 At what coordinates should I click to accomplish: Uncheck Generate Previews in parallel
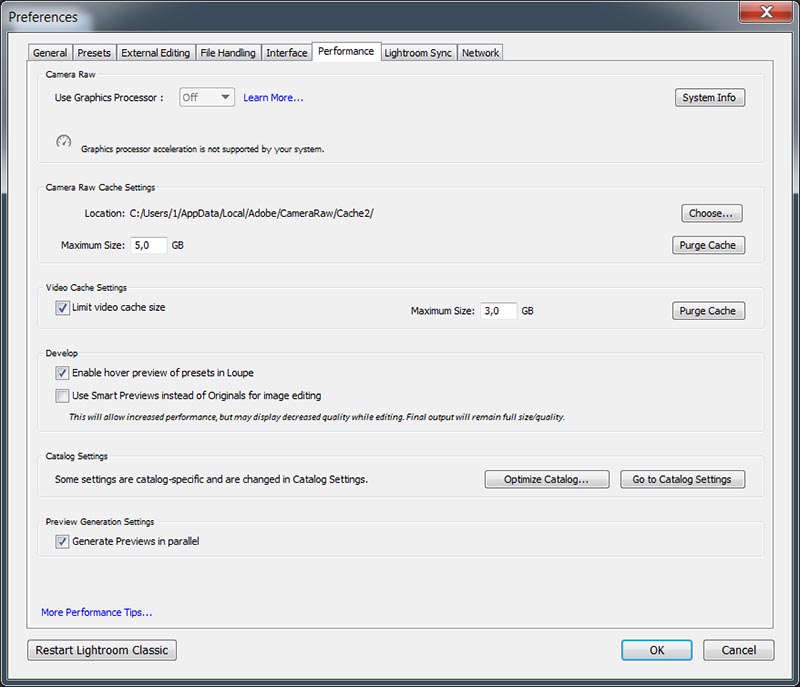point(62,541)
